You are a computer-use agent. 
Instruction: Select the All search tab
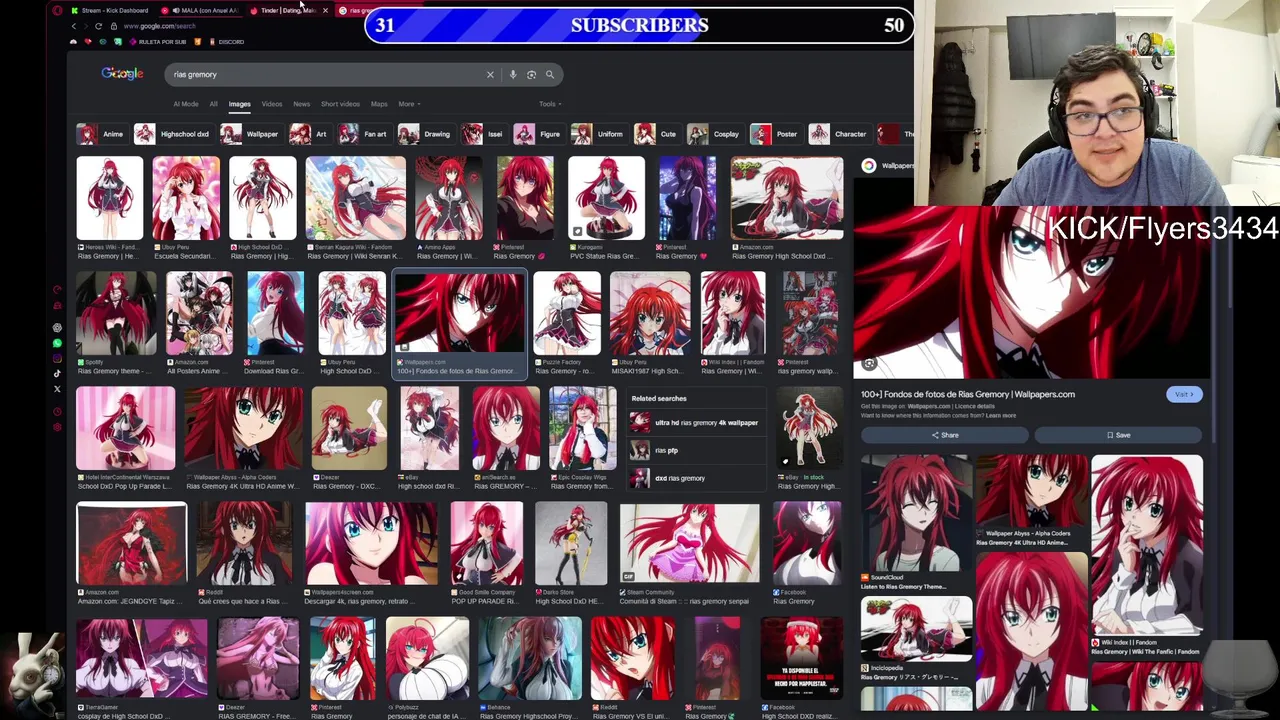tap(213, 104)
